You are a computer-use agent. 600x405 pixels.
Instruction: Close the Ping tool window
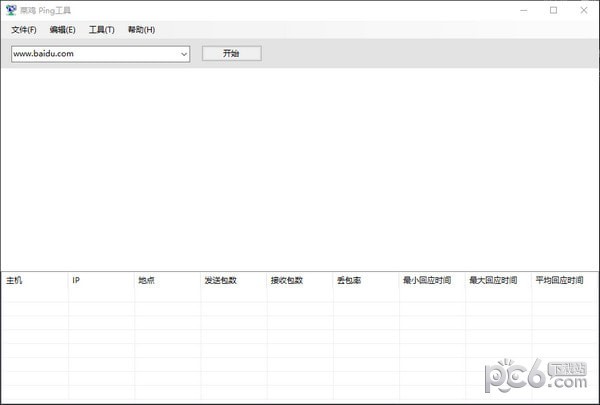(582, 10)
